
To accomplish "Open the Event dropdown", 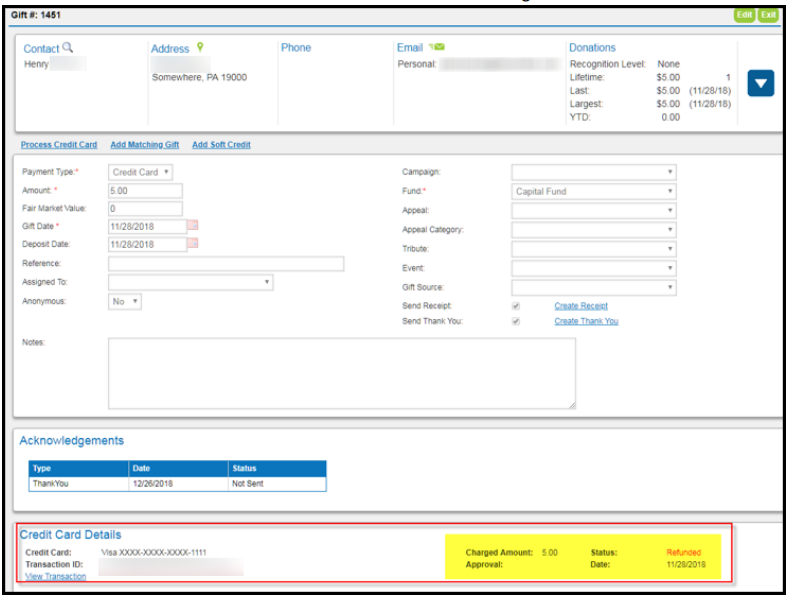I will point(594,268).
